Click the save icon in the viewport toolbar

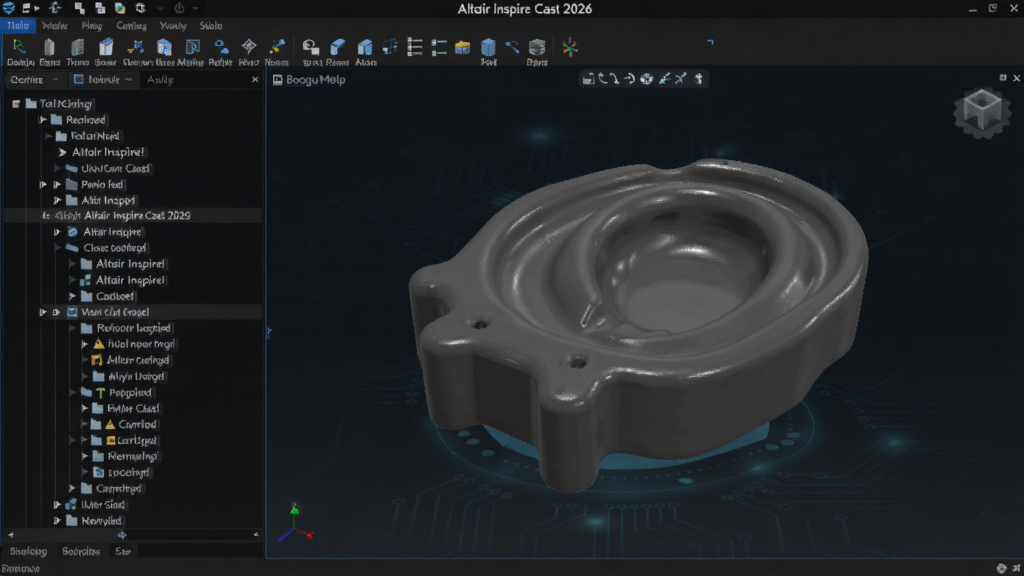click(588, 79)
